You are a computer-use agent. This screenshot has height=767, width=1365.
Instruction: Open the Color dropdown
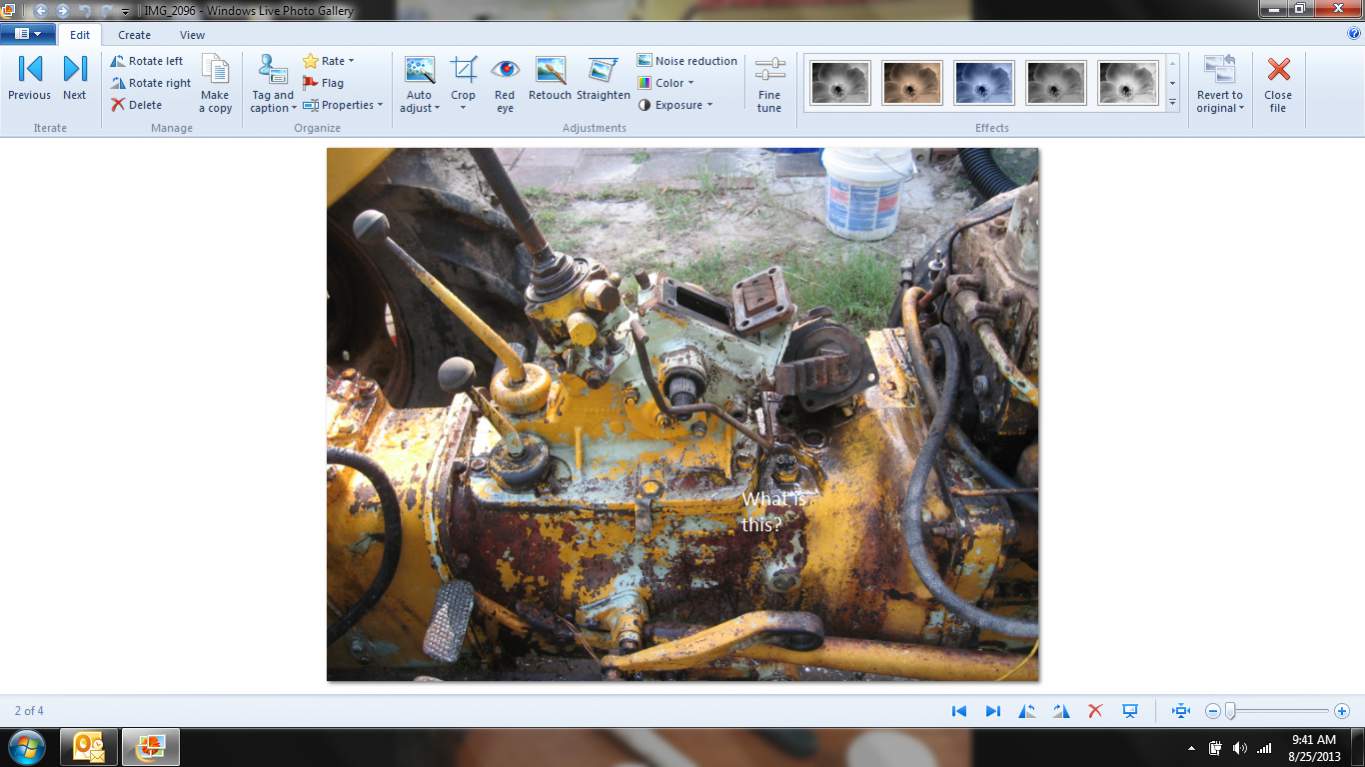675,83
